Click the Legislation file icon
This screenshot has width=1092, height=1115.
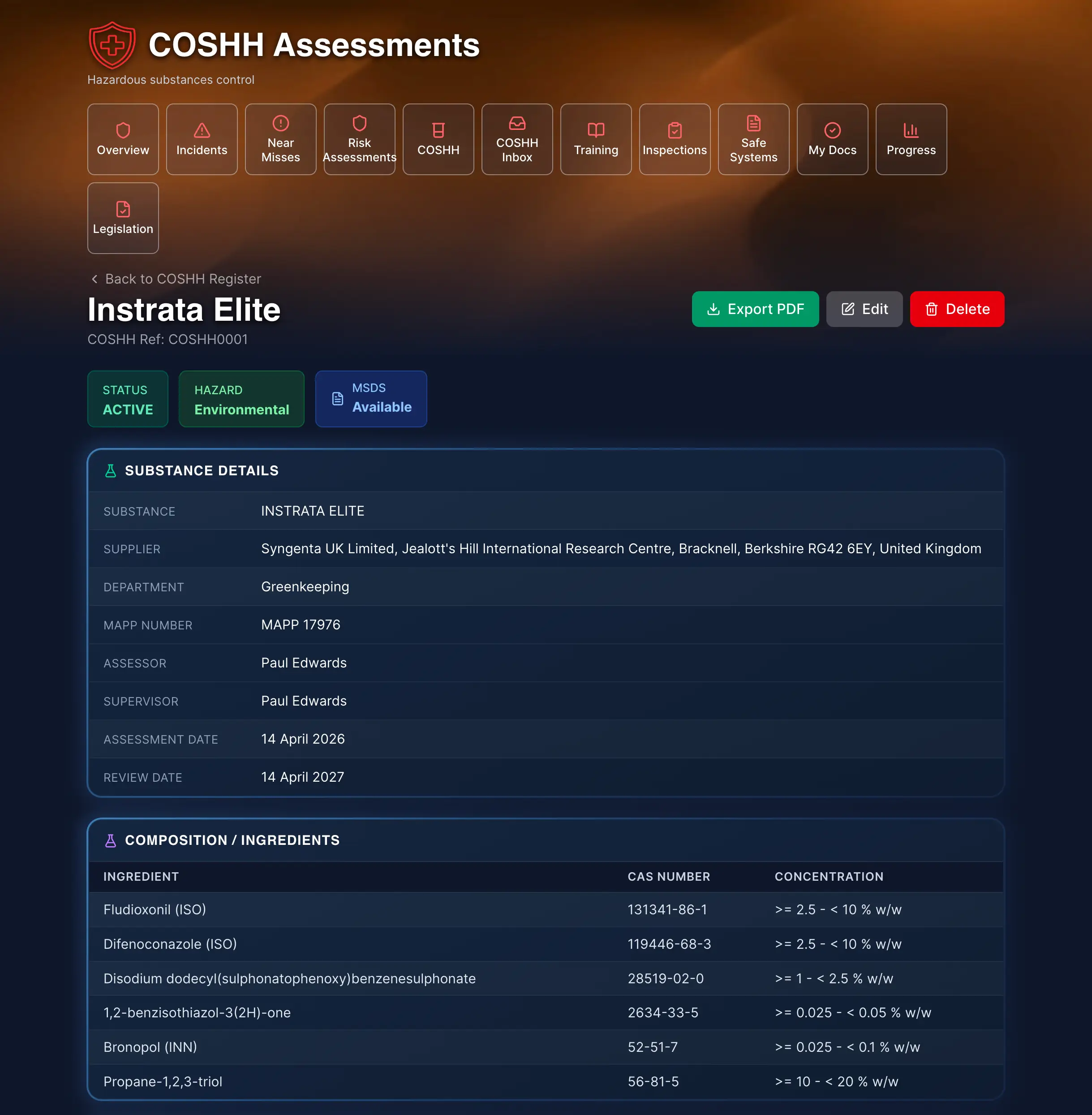pos(123,209)
